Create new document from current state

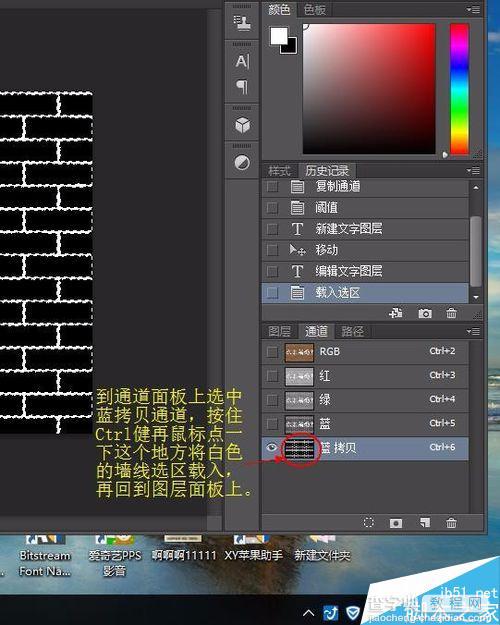click(396, 314)
